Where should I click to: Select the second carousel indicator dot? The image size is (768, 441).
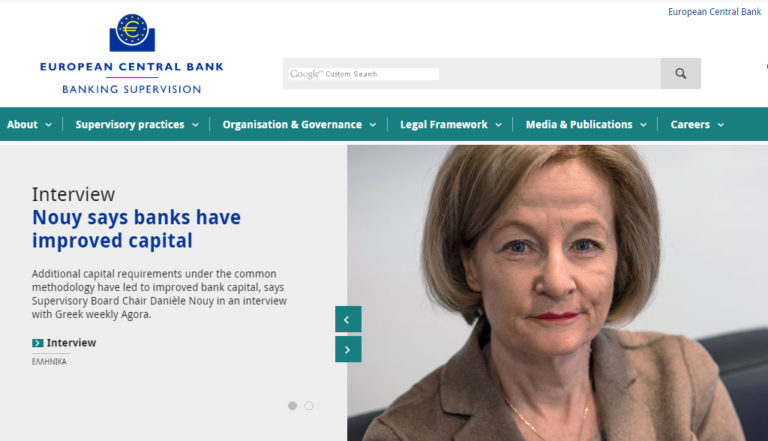coord(309,406)
